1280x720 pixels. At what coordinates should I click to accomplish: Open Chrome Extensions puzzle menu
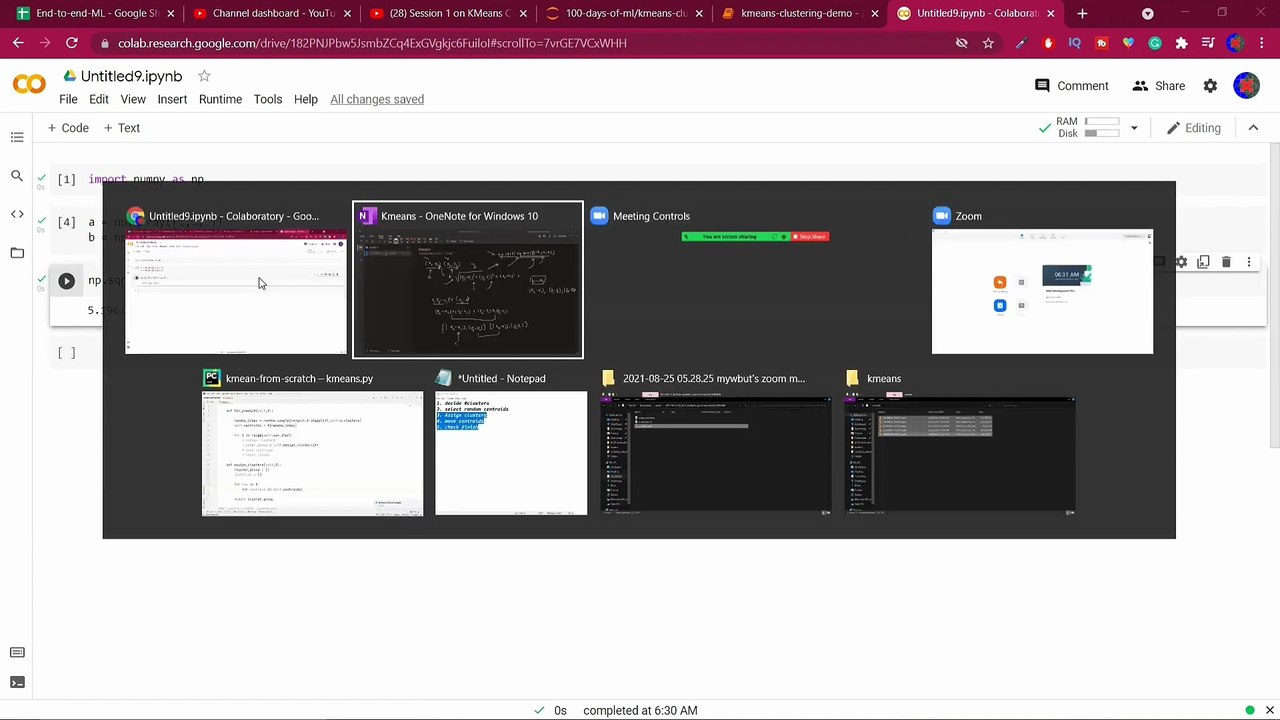click(x=1182, y=43)
